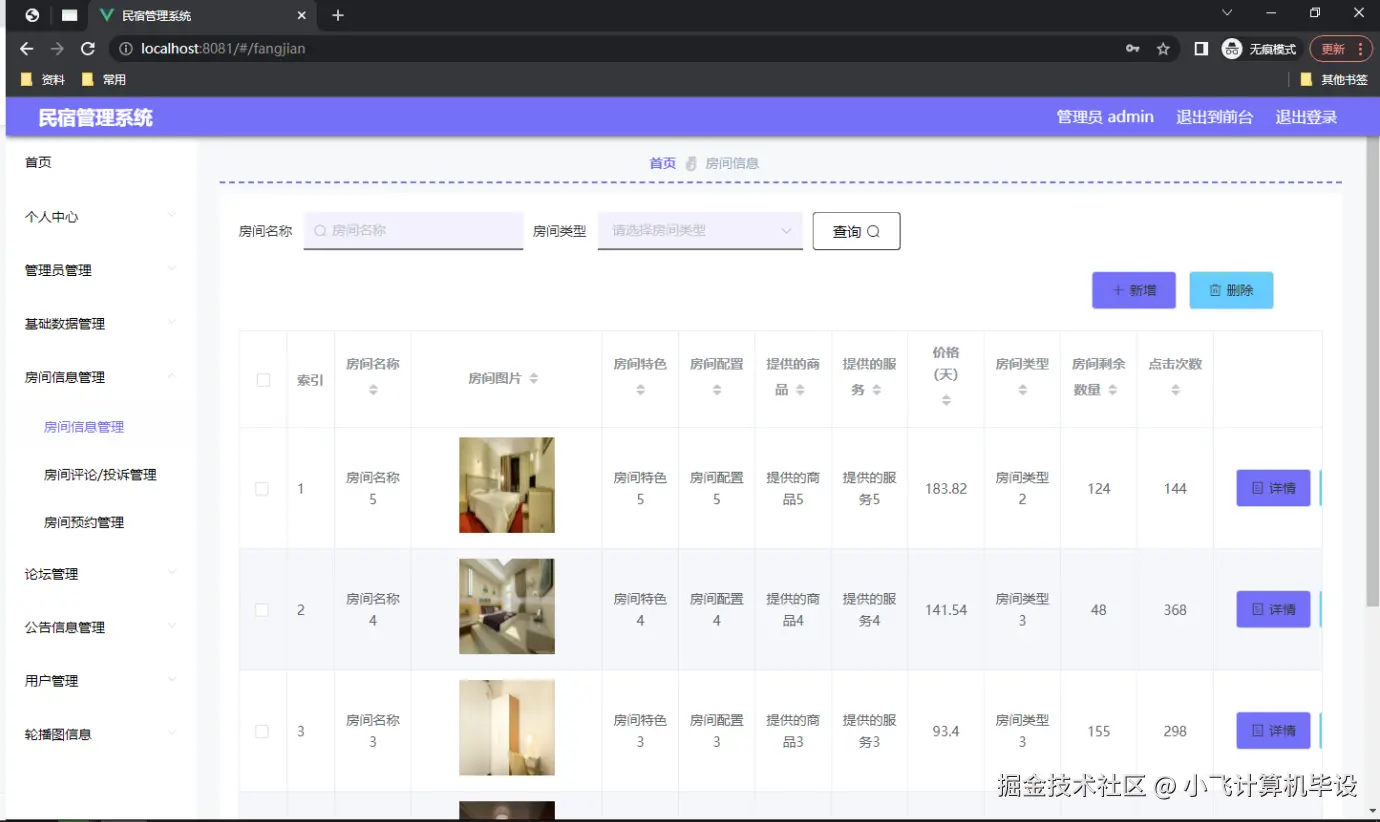This screenshot has height=822, width=1380.
Task: Open the 资料 bookmark folder
Action: (43, 79)
